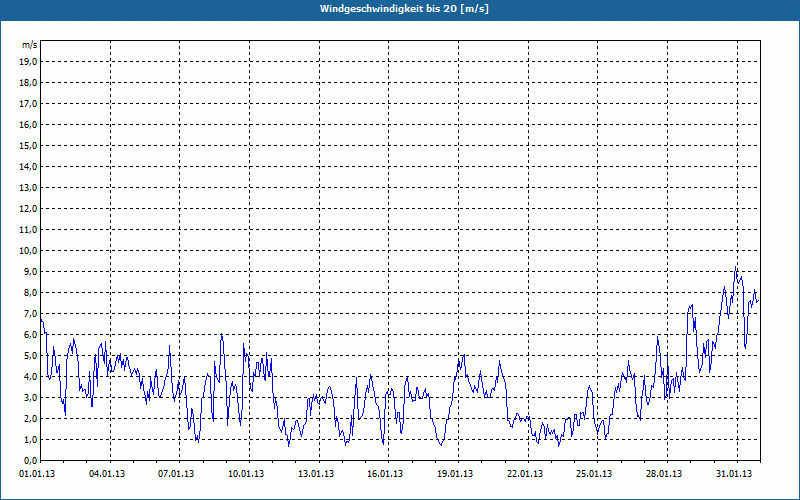Click the date label 13.01.13

(316, 474)
